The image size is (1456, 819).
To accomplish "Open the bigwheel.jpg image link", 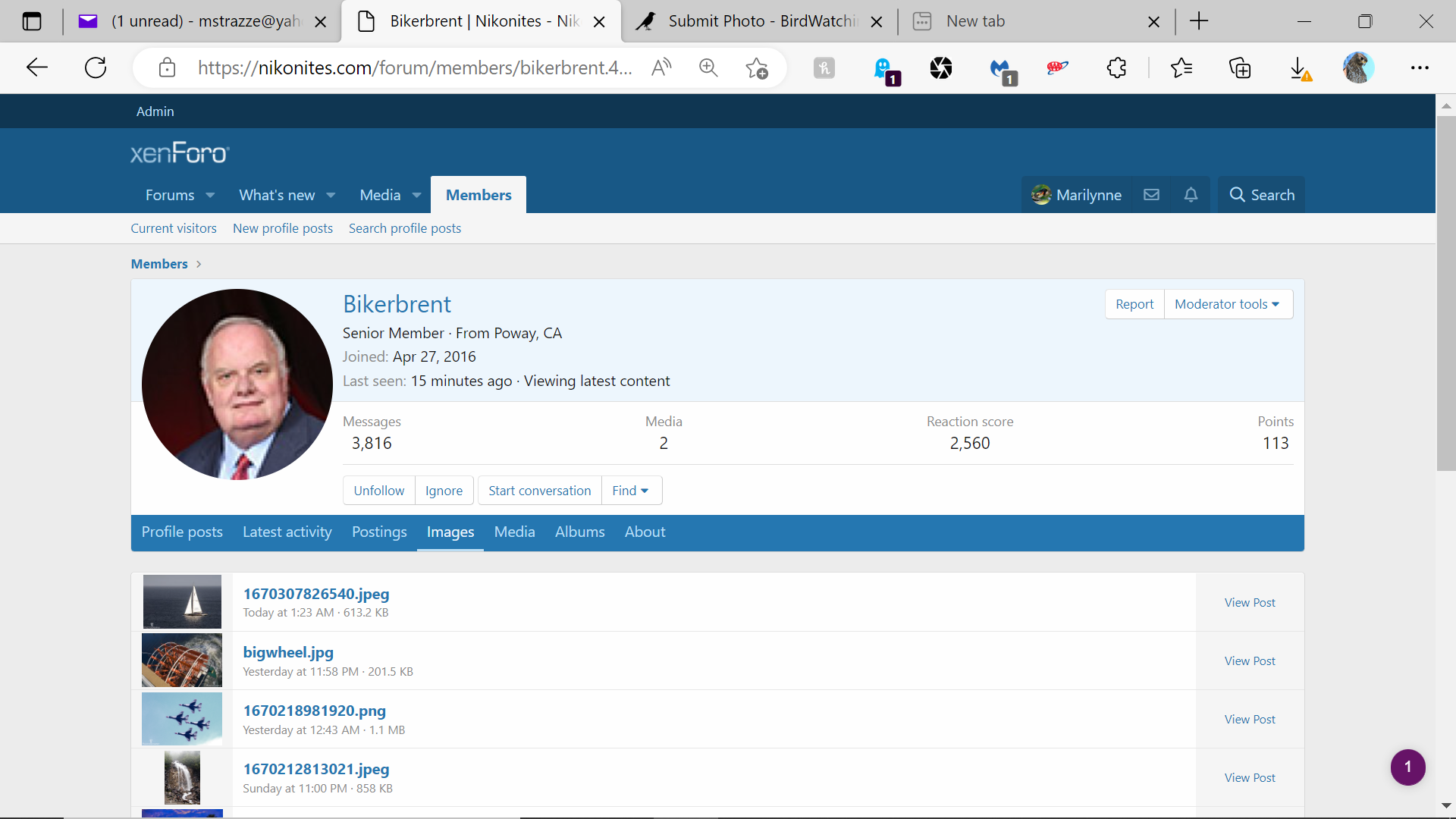I will (x=288, y=652).
